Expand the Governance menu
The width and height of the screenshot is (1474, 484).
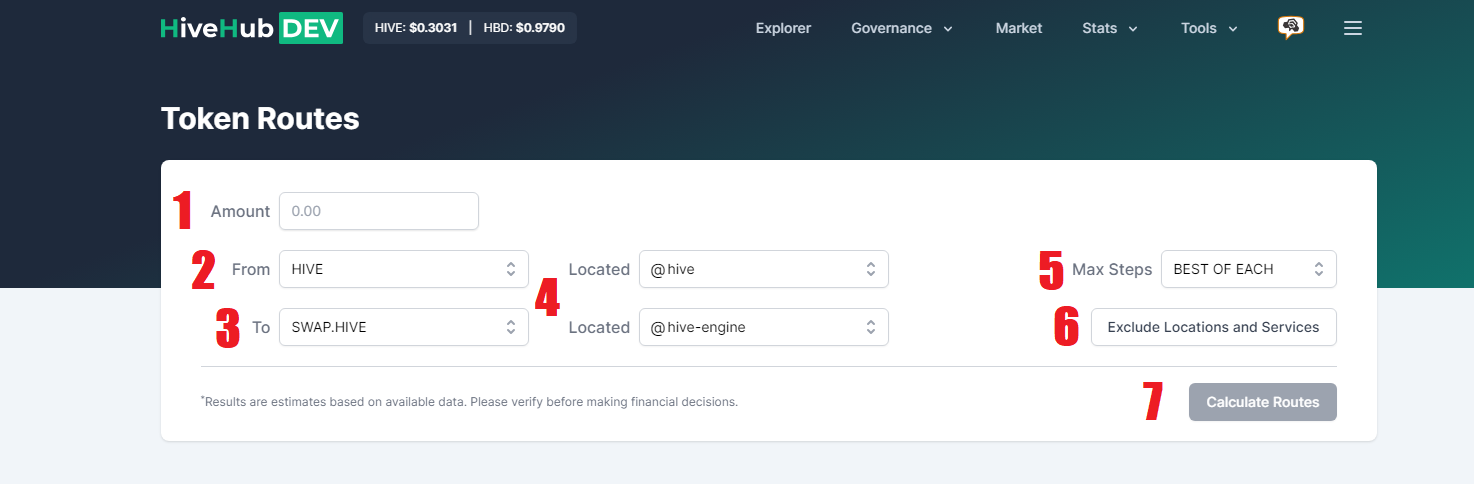coord(902,28)
